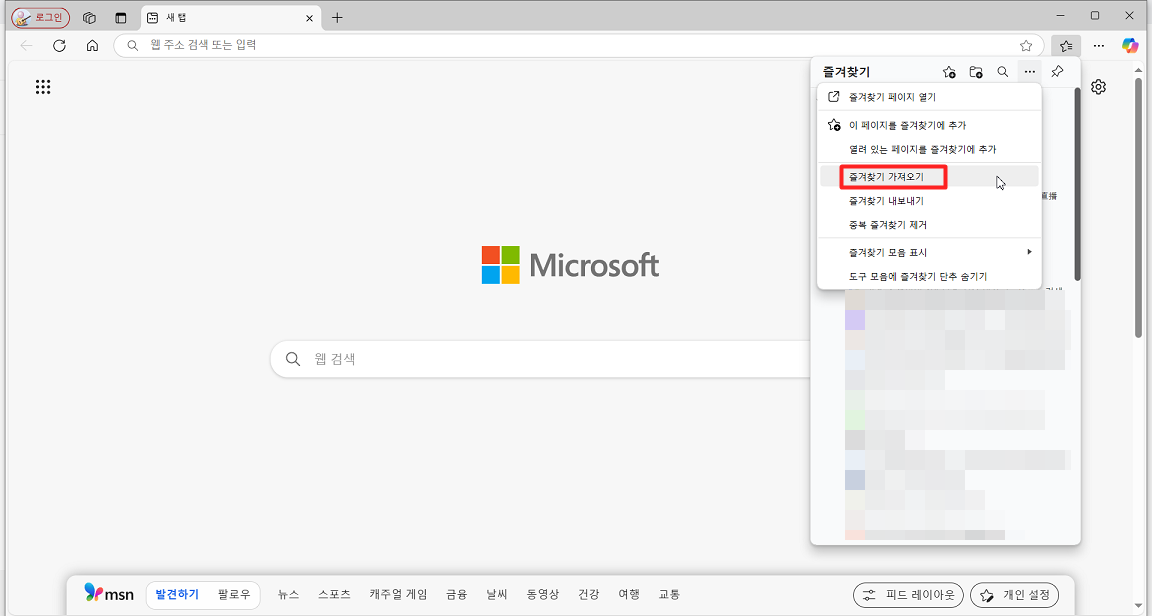The height and width of the screenshot is (616, 1152).
Task: Add this page to favorites panel icon
Action: [x=949, y=72]
